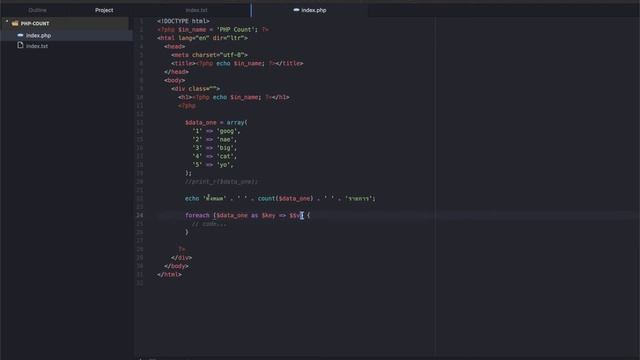Screen dimensions: 640x360
Task: Click the PHP icon on index.php tab
Action: [296, 10]
